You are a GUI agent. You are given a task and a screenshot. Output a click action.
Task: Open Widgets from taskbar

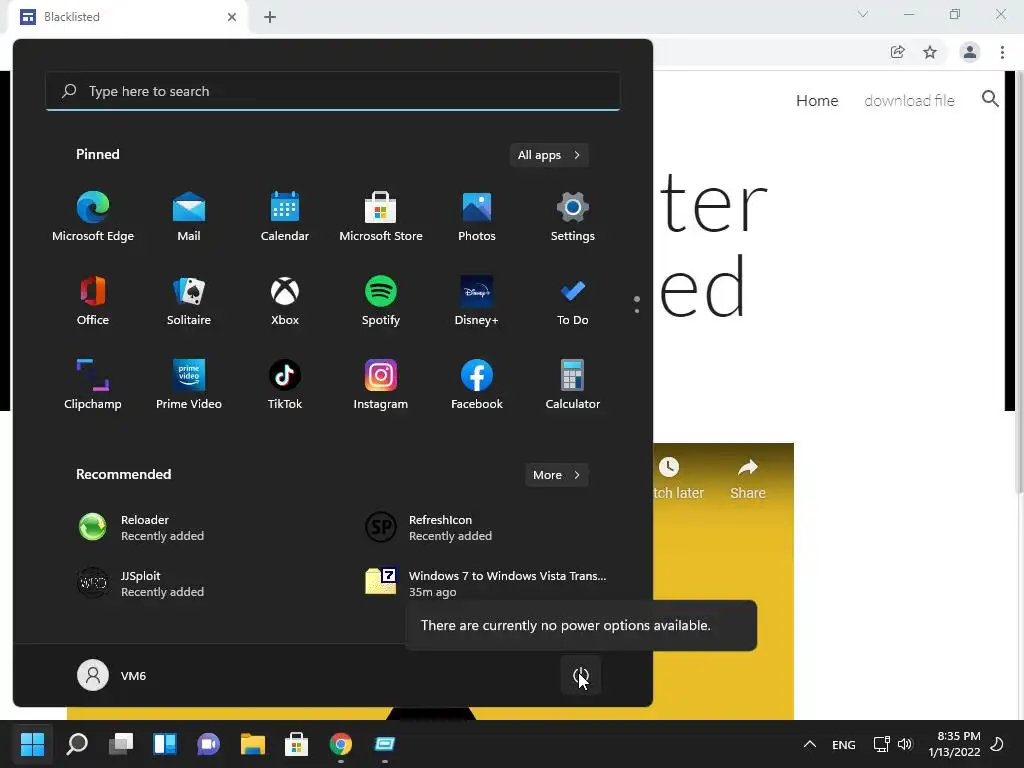pos(165,744)
